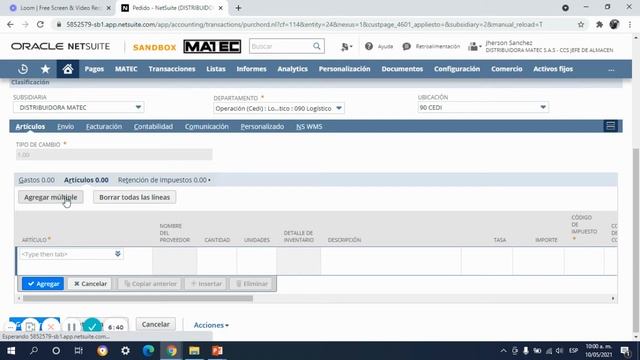Open Windows taskbar search

click(x=34, y=351)
